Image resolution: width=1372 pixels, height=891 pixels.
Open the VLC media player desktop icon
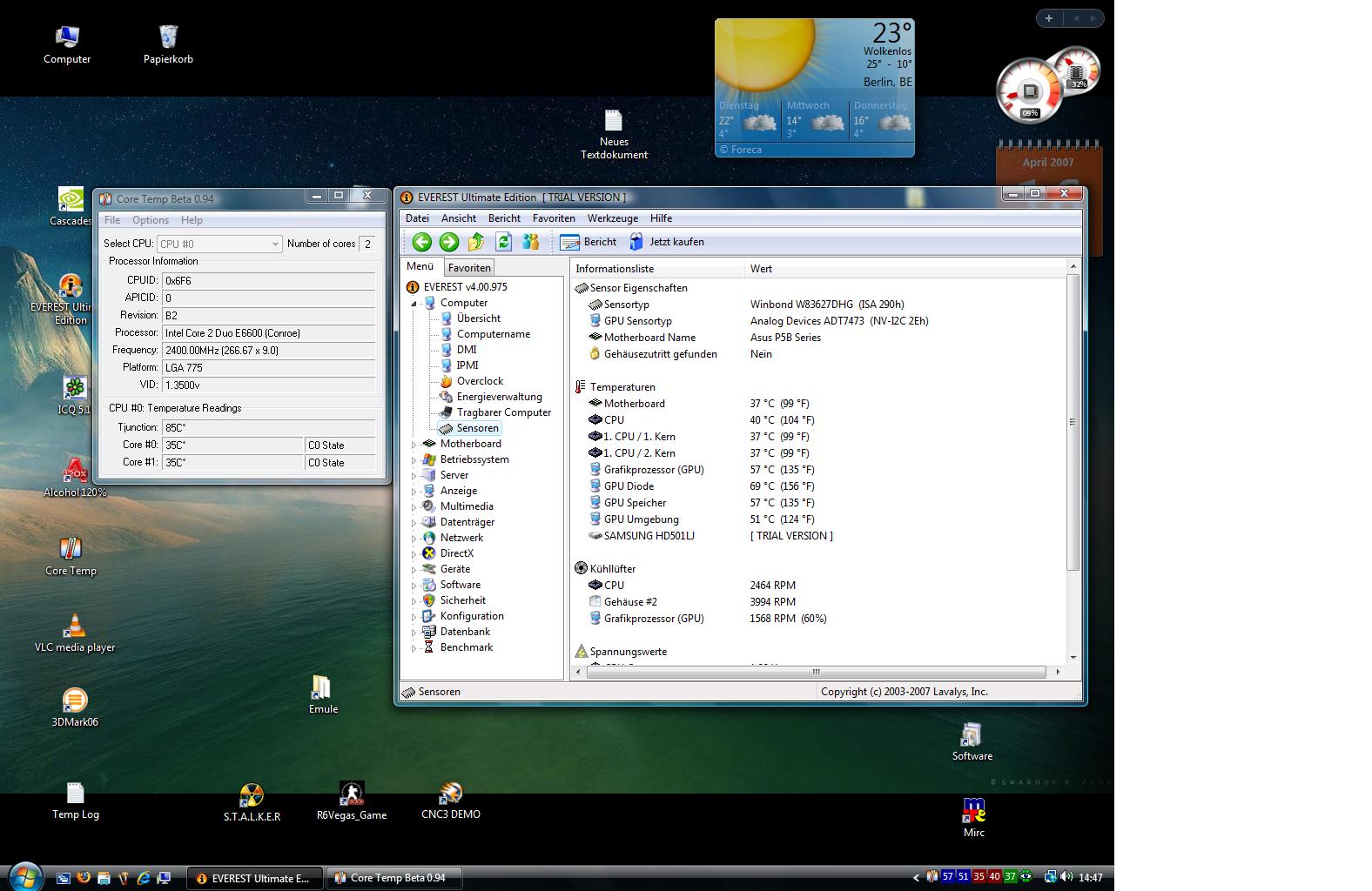75,626
